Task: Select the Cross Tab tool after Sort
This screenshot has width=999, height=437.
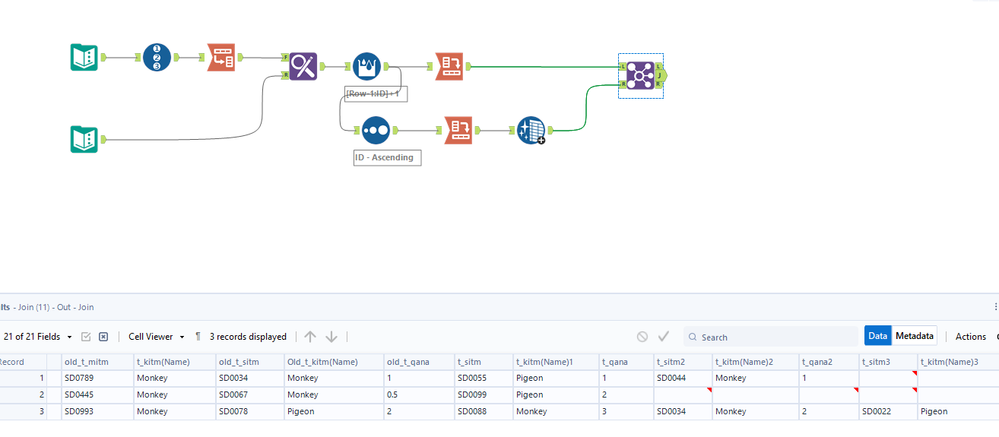Action: point(458,130)
